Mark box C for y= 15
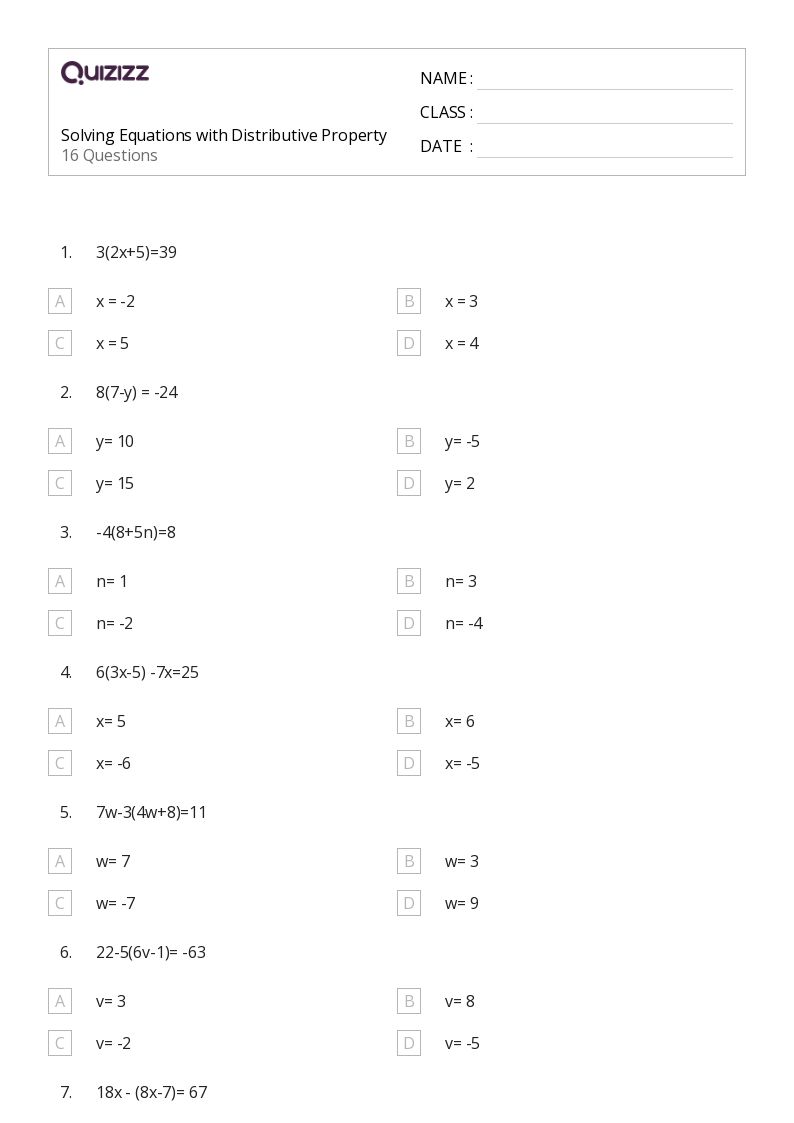The image size is (794, 1123). (x=60, y=483)
